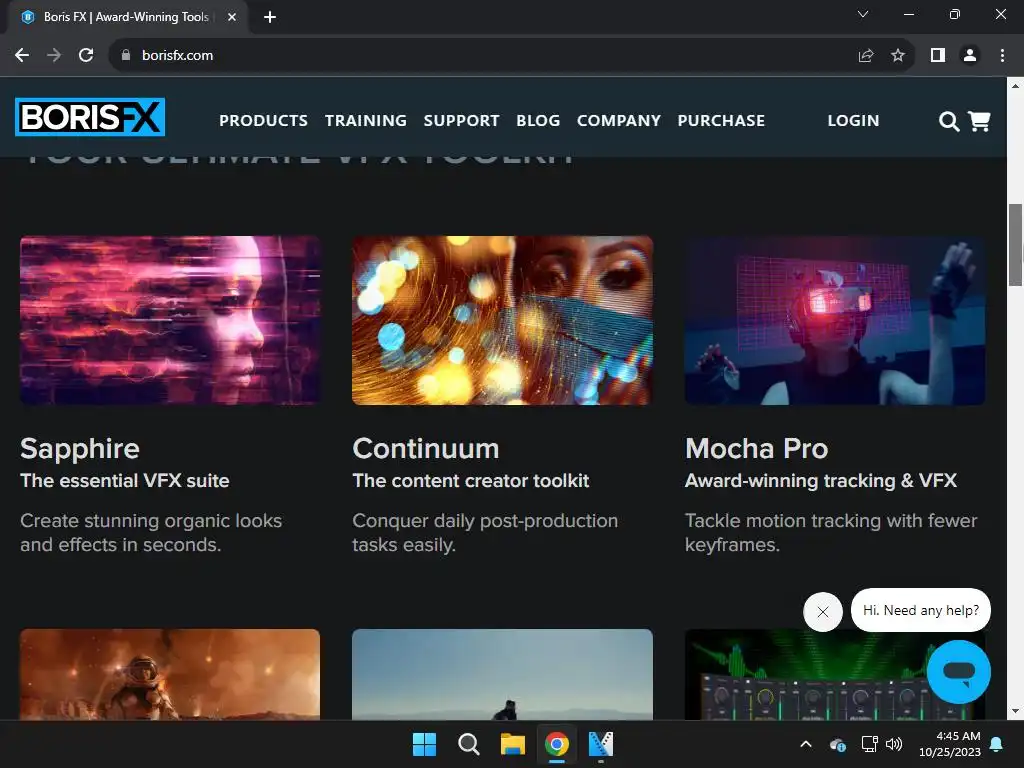This screenshot has height=768, width=1024.
Task: Open the Mocha Pro product thumbnail
Action: tap(835, 321)
